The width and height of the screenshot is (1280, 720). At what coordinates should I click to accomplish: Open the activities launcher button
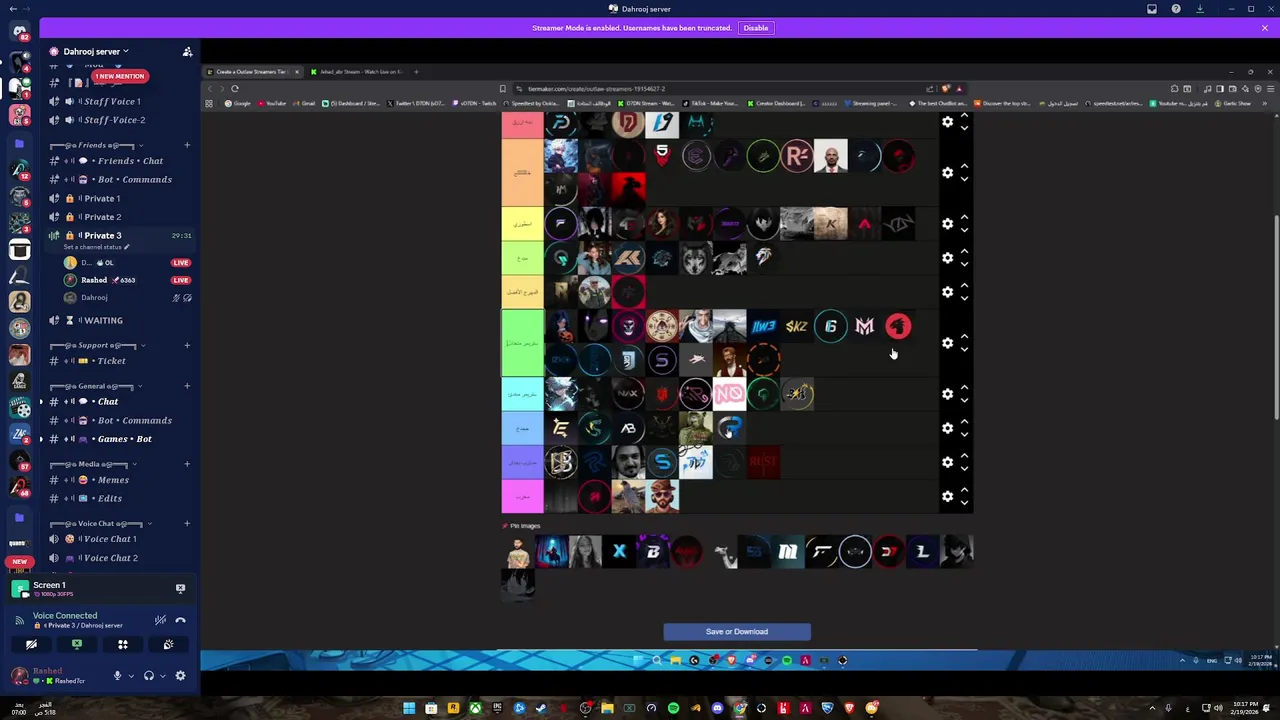[123, 645]
